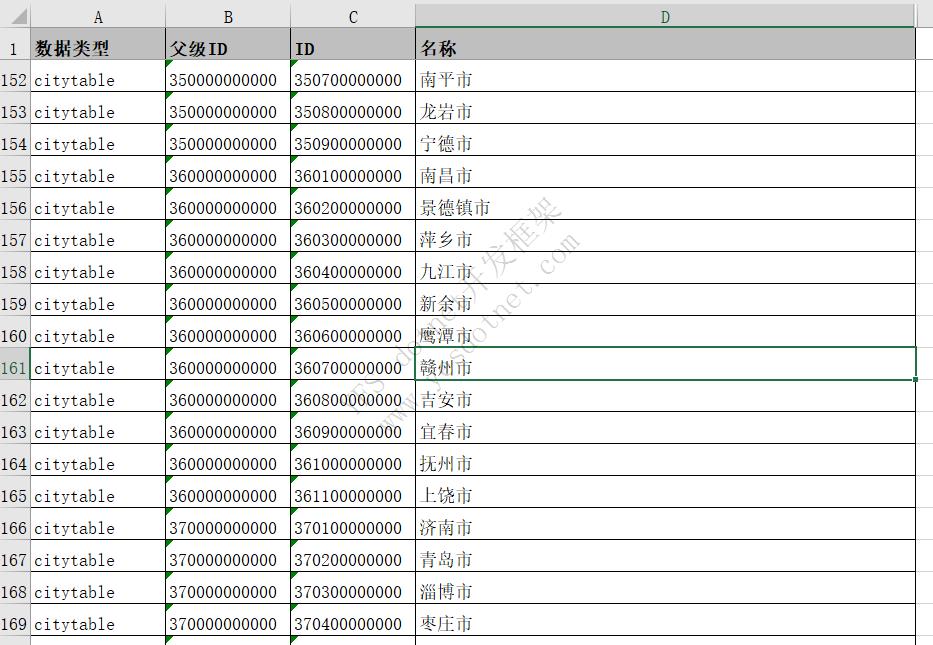Select entire row 169 via row number
The width and height of the screenshot is (933, 645).
click(13, 623)
